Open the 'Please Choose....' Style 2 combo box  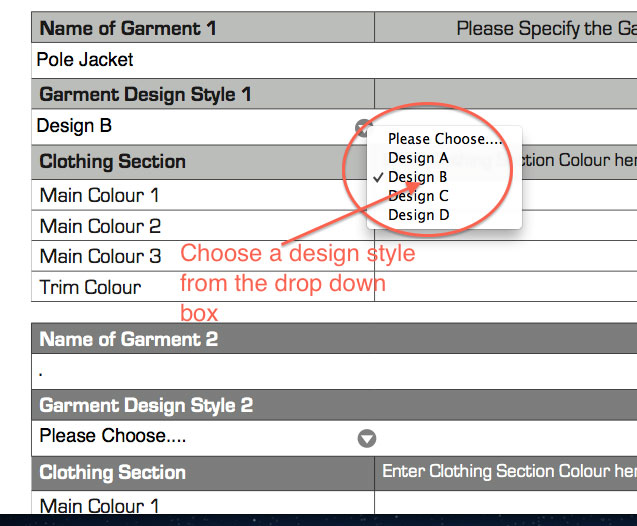[203, 438]
